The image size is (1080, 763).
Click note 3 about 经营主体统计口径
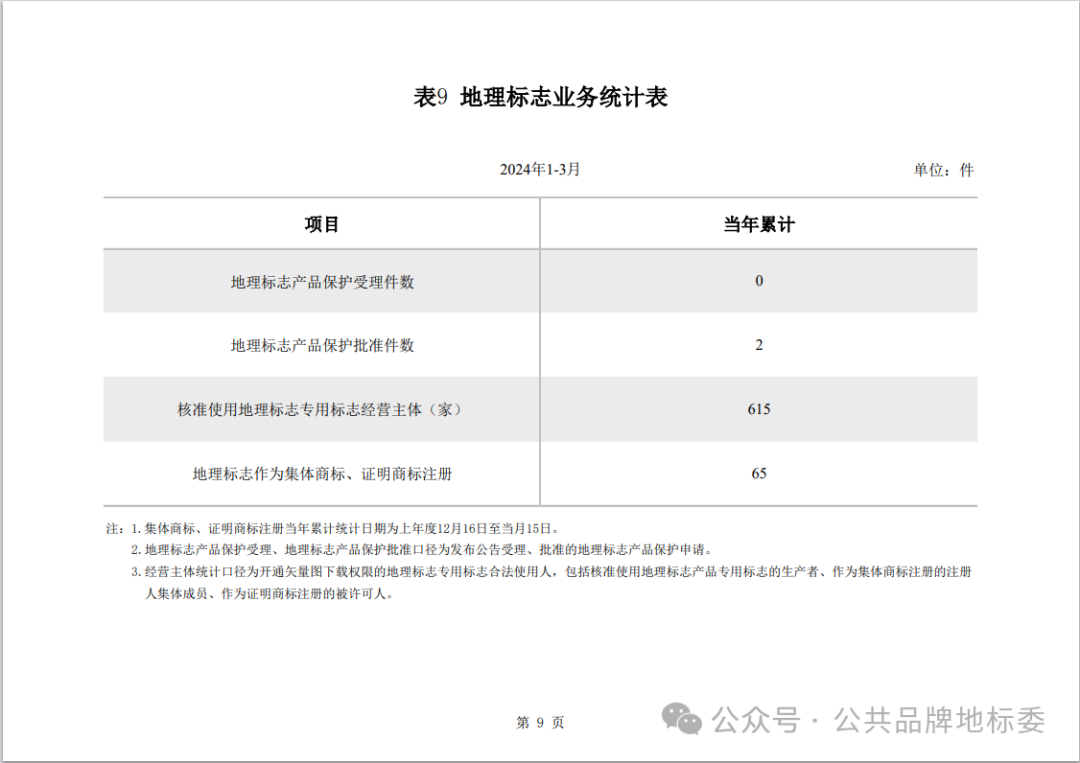click(552, 583)
